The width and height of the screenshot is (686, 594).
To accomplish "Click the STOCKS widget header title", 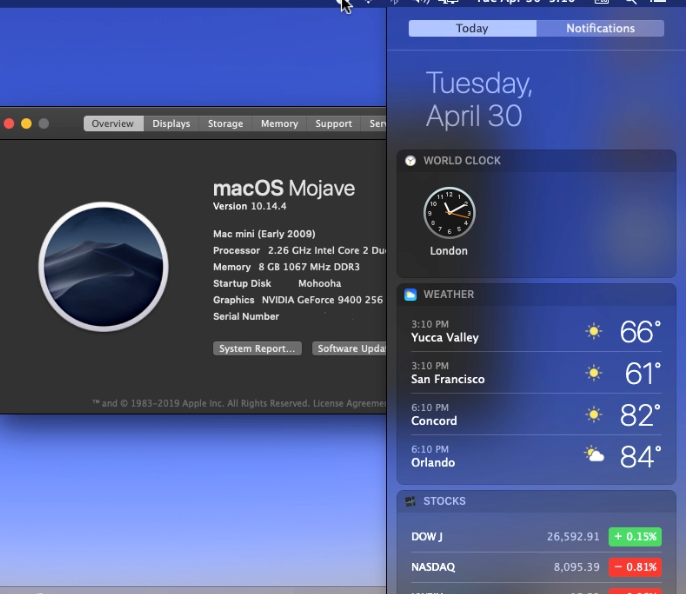I will [x=444, y=501].
